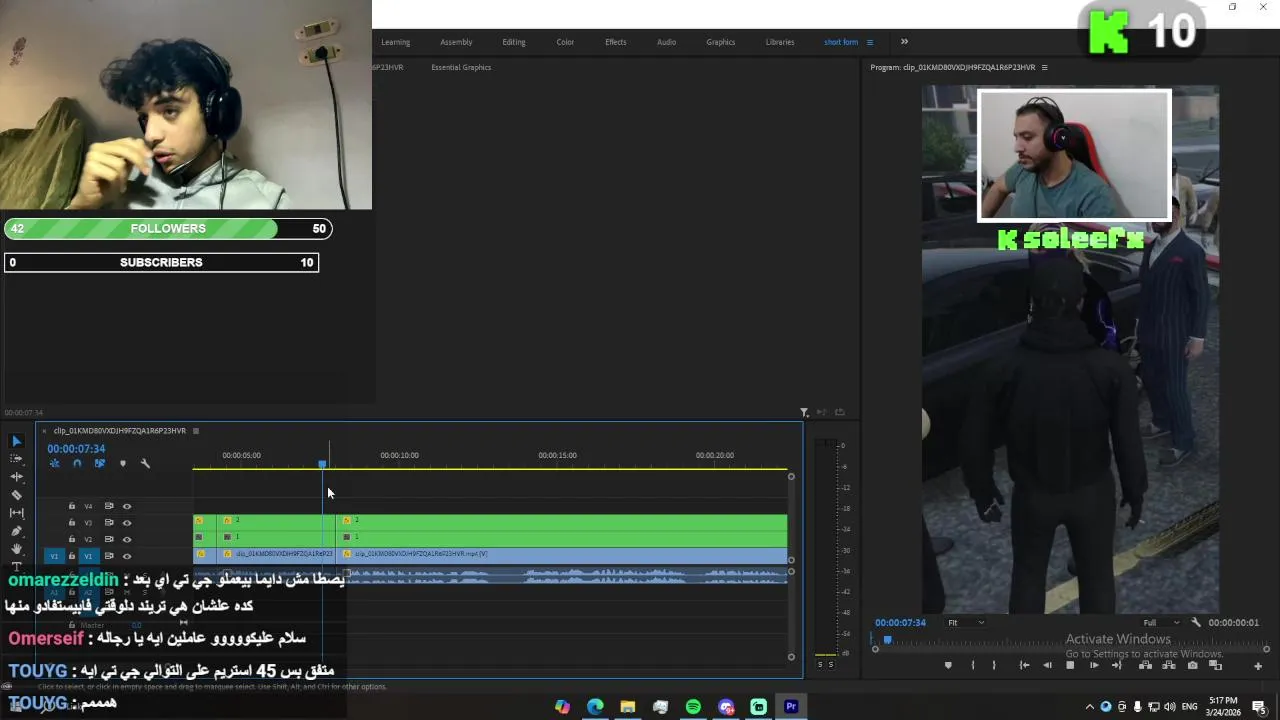Go to Out point

(1117, 665)
